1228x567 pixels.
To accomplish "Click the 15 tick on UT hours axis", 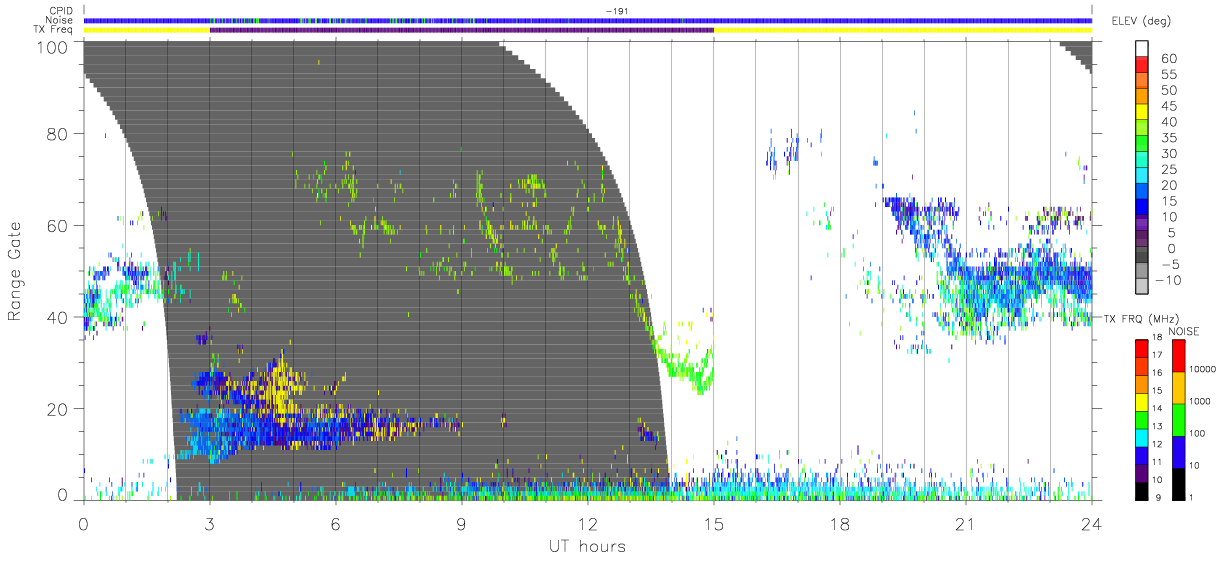I will (x=713, y=524).
